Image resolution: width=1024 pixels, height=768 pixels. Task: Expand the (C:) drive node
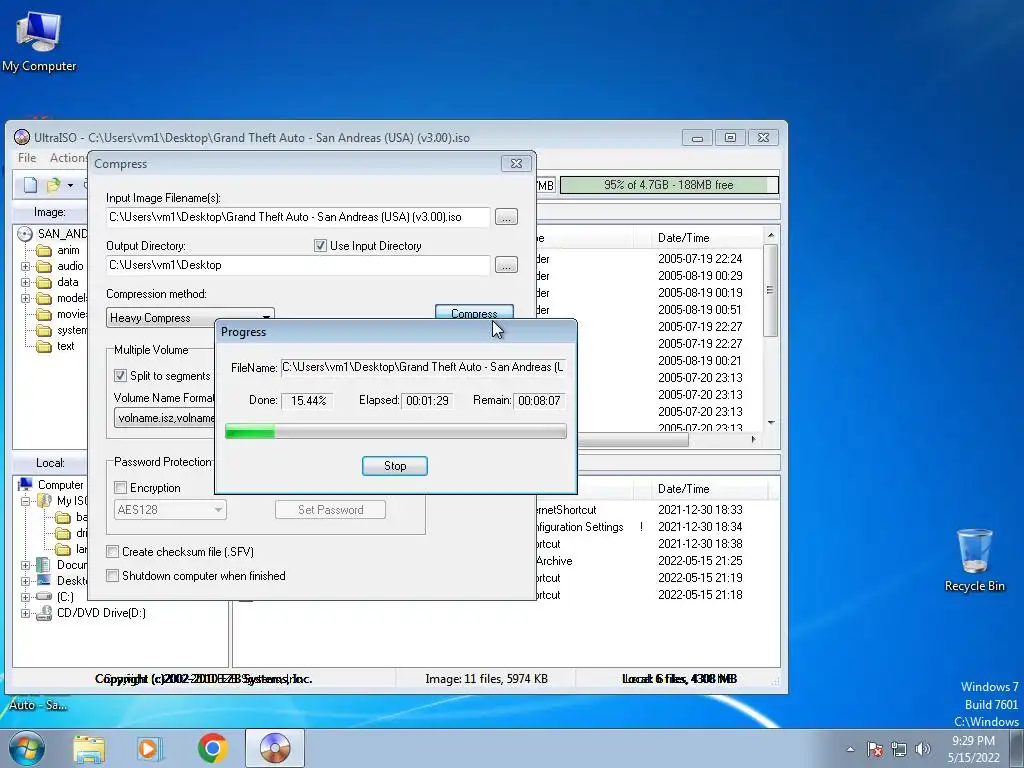[25, 597]
